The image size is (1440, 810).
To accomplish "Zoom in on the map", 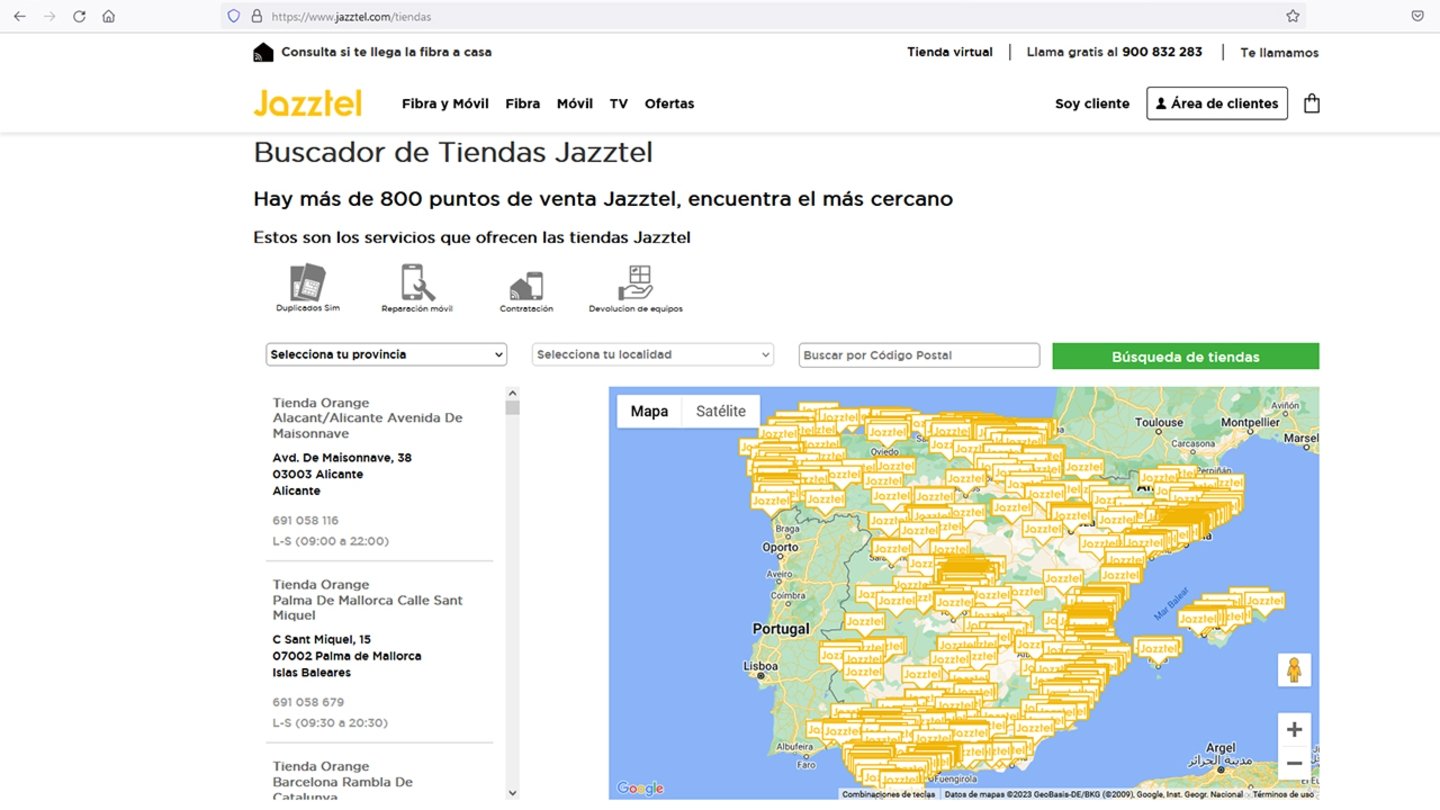I will pos(1294,729).
